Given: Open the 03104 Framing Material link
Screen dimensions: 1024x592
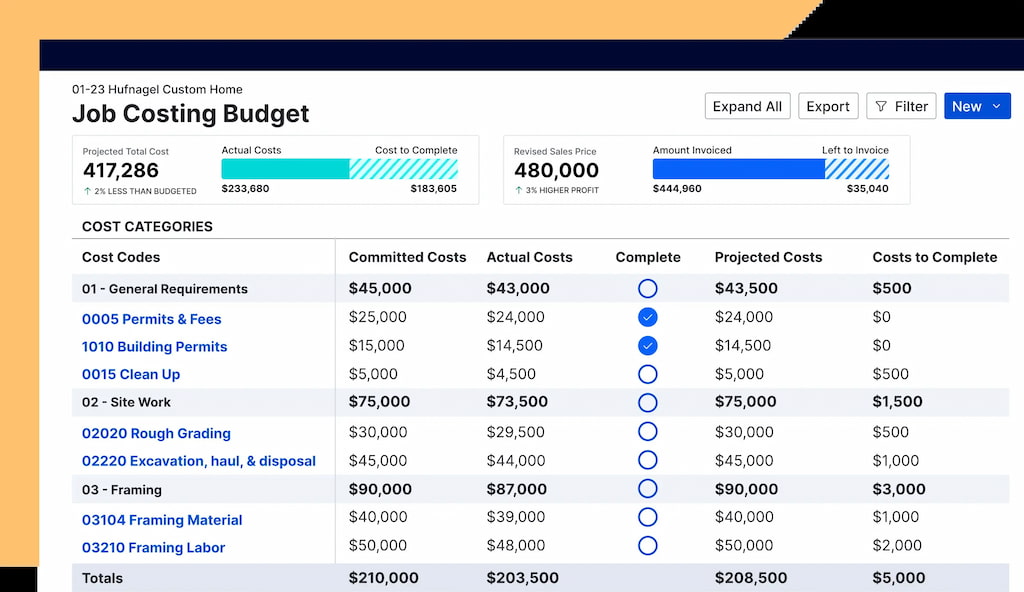Looking at the screenshot, I should pos(162,519).
